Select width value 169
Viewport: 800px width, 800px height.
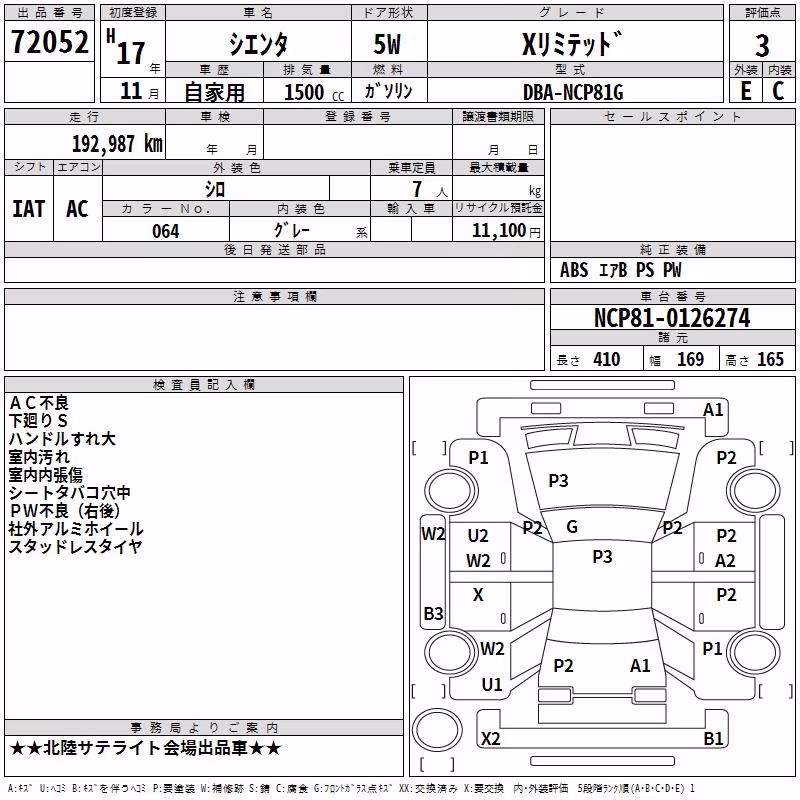coord(690,359)
